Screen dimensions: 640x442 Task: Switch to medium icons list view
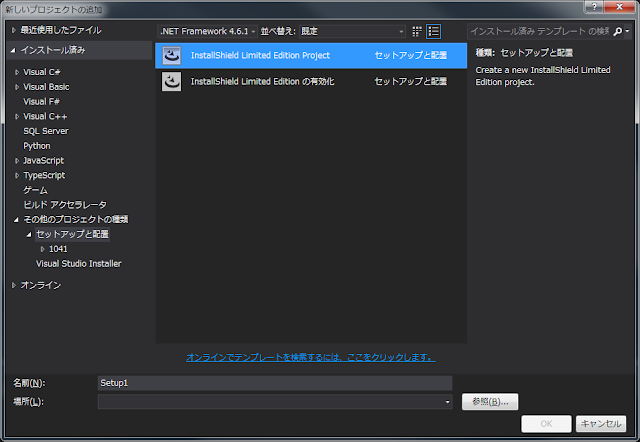[433, 31]
